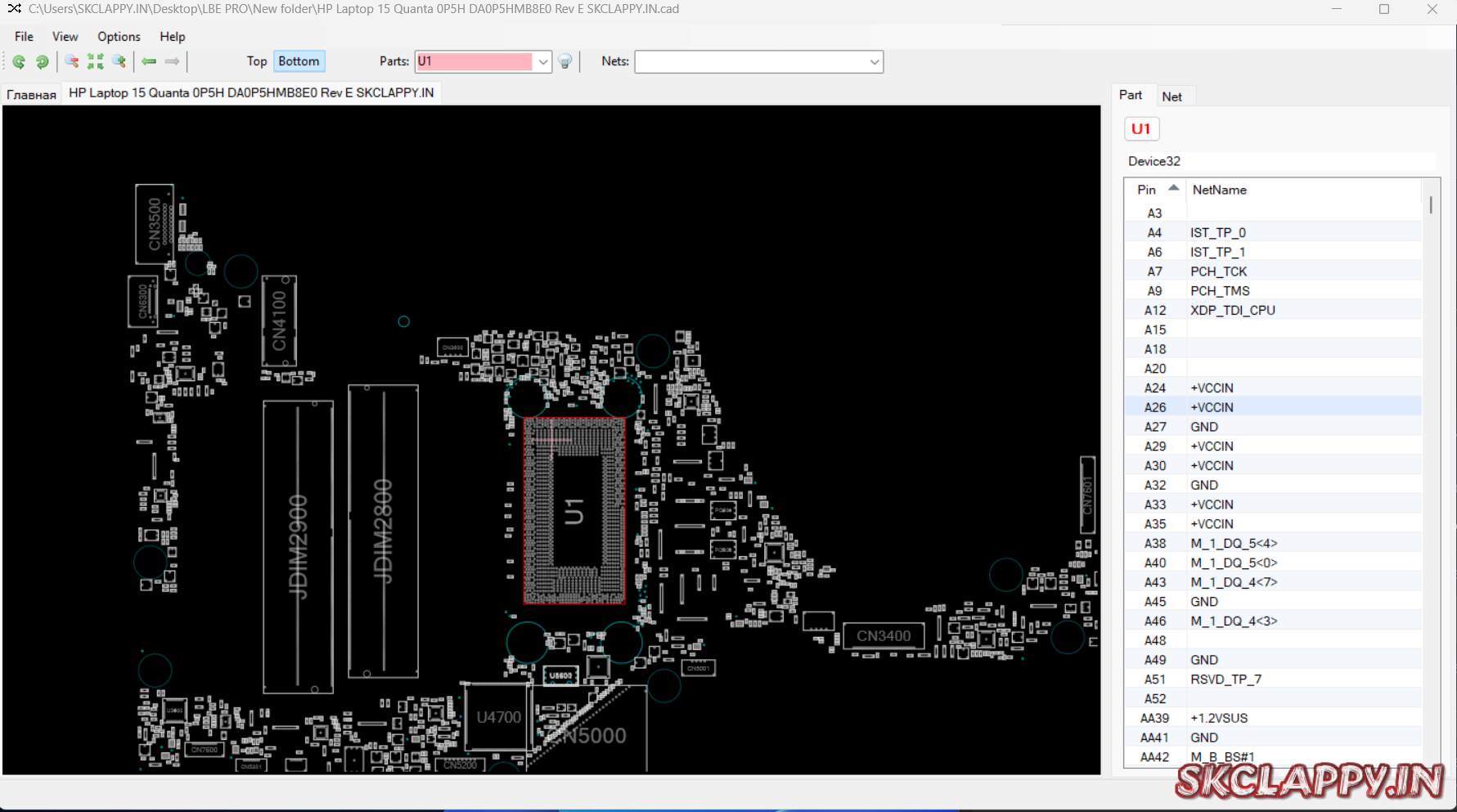The height and width of the screenshot is (812, 1457).
Task: Select the Bottom board side
Action: pos(299,61)
